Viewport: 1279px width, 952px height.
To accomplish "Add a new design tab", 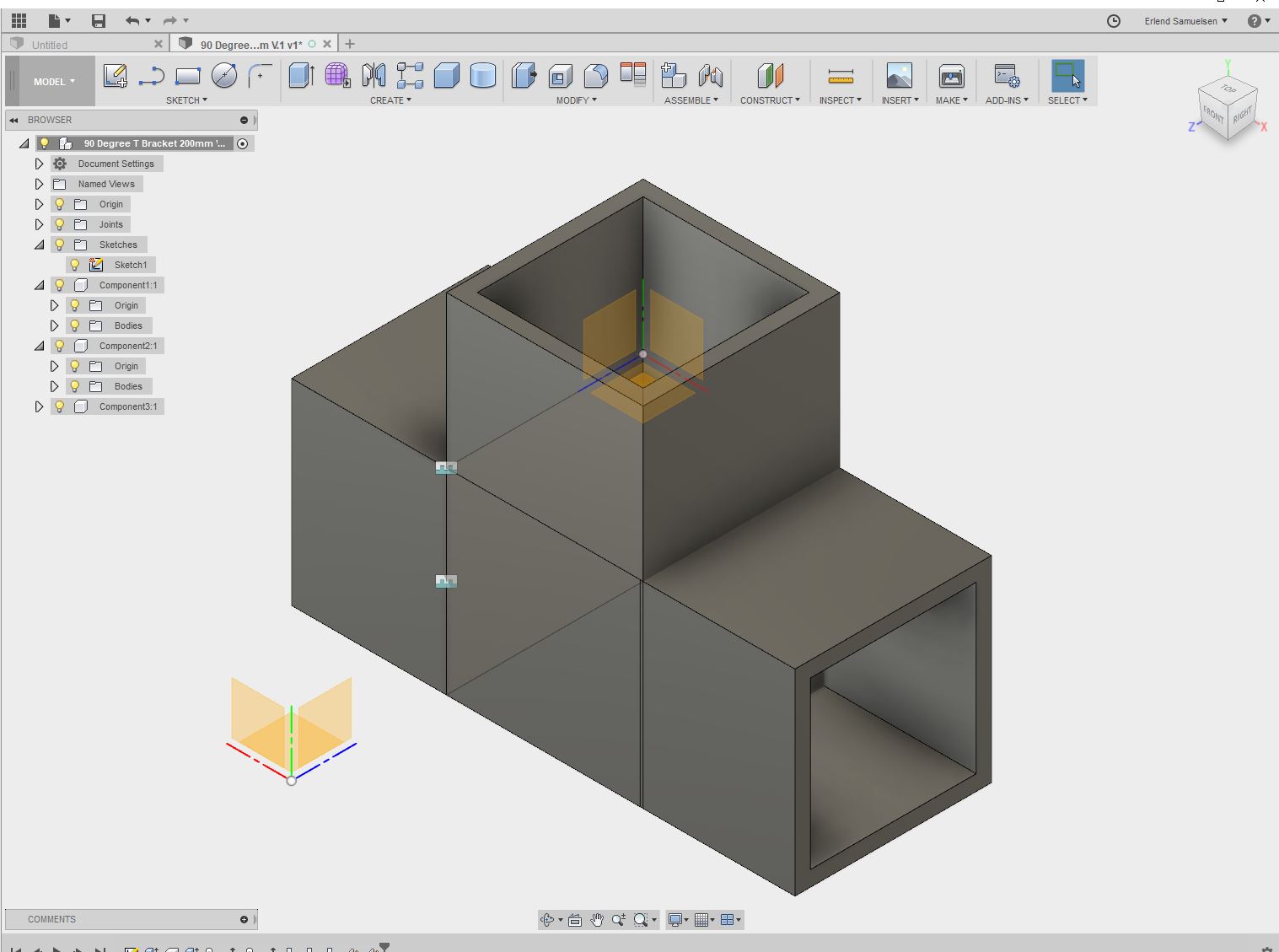I will point(350,44).
